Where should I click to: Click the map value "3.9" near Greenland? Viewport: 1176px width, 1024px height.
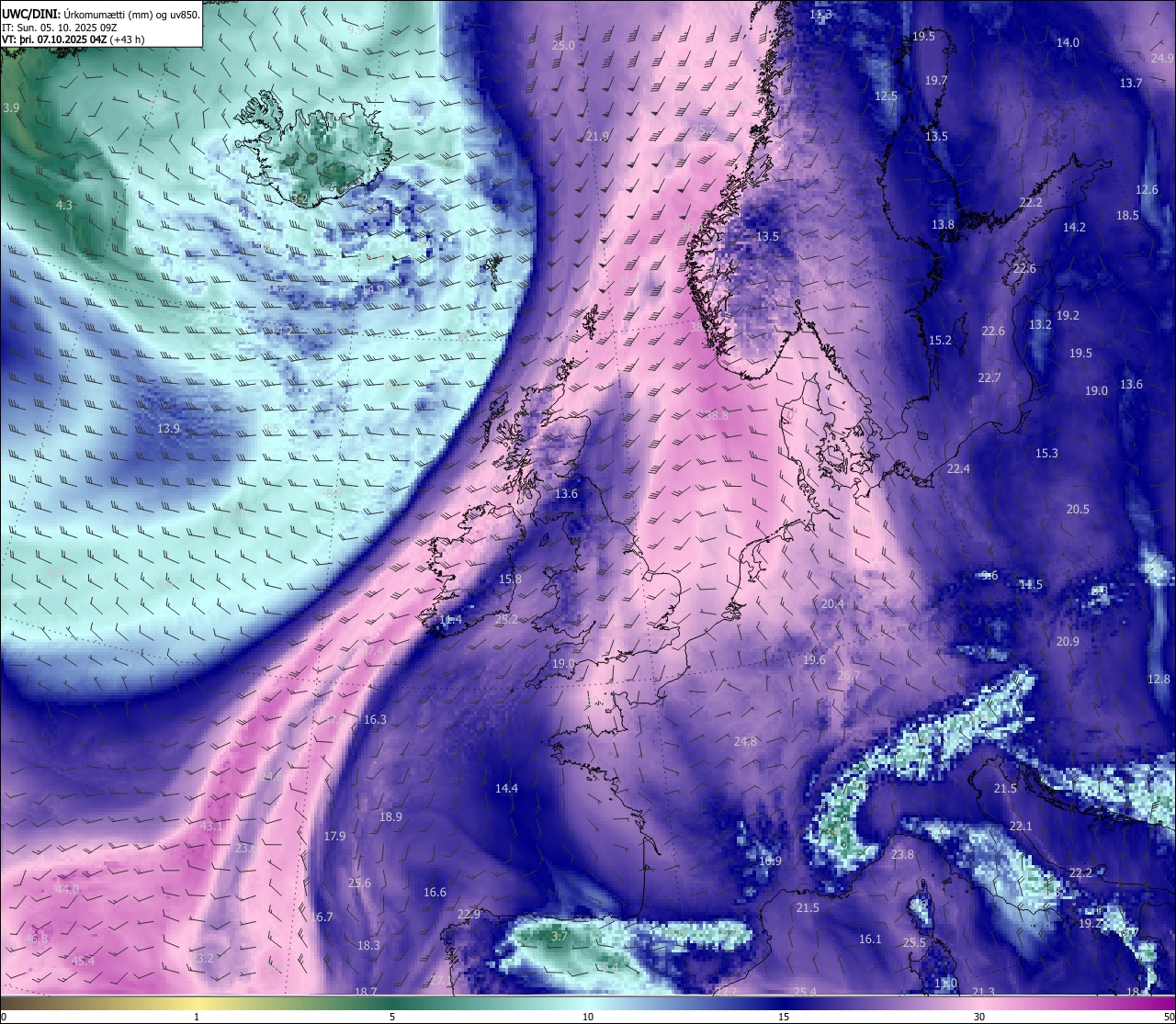[x=11, y=108]
